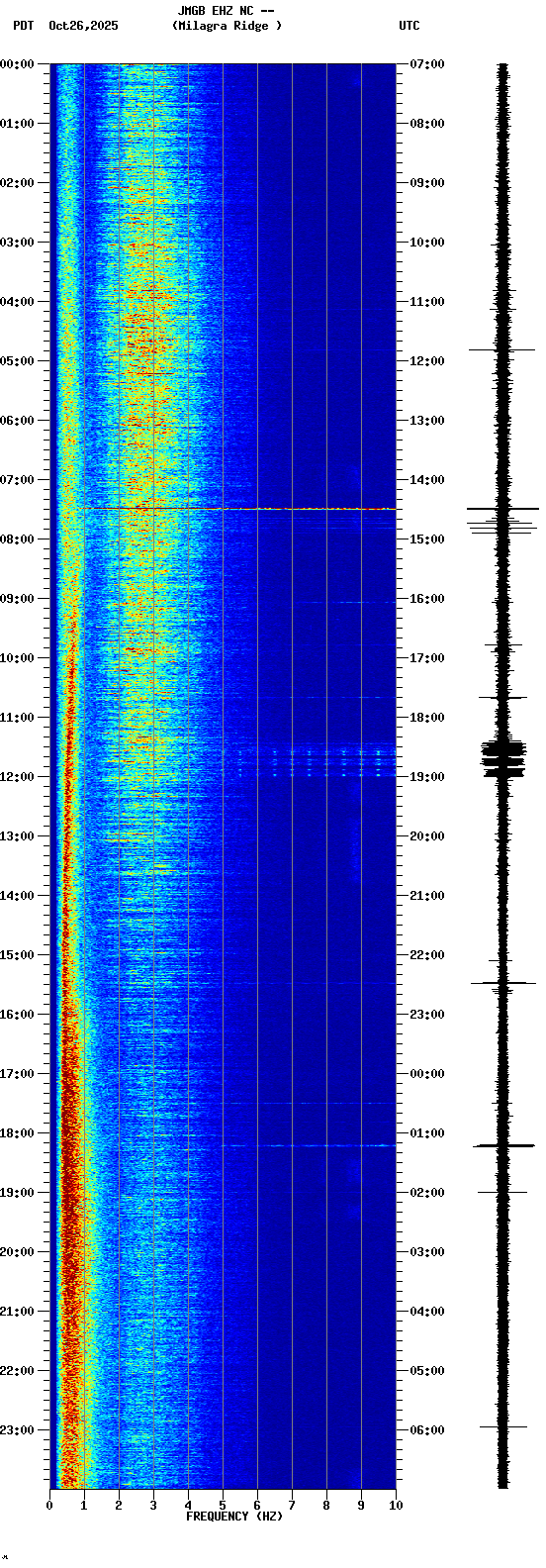
Task: Click the frequency axis tick '10'
Action: pos(396,1506)
